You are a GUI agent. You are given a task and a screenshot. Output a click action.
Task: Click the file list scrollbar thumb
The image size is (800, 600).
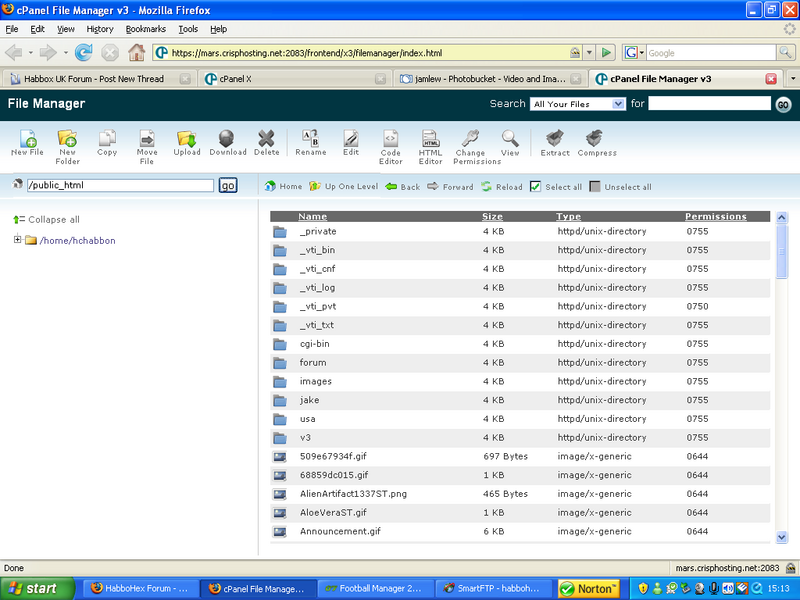pyautogui.click(x=782, y=251)
